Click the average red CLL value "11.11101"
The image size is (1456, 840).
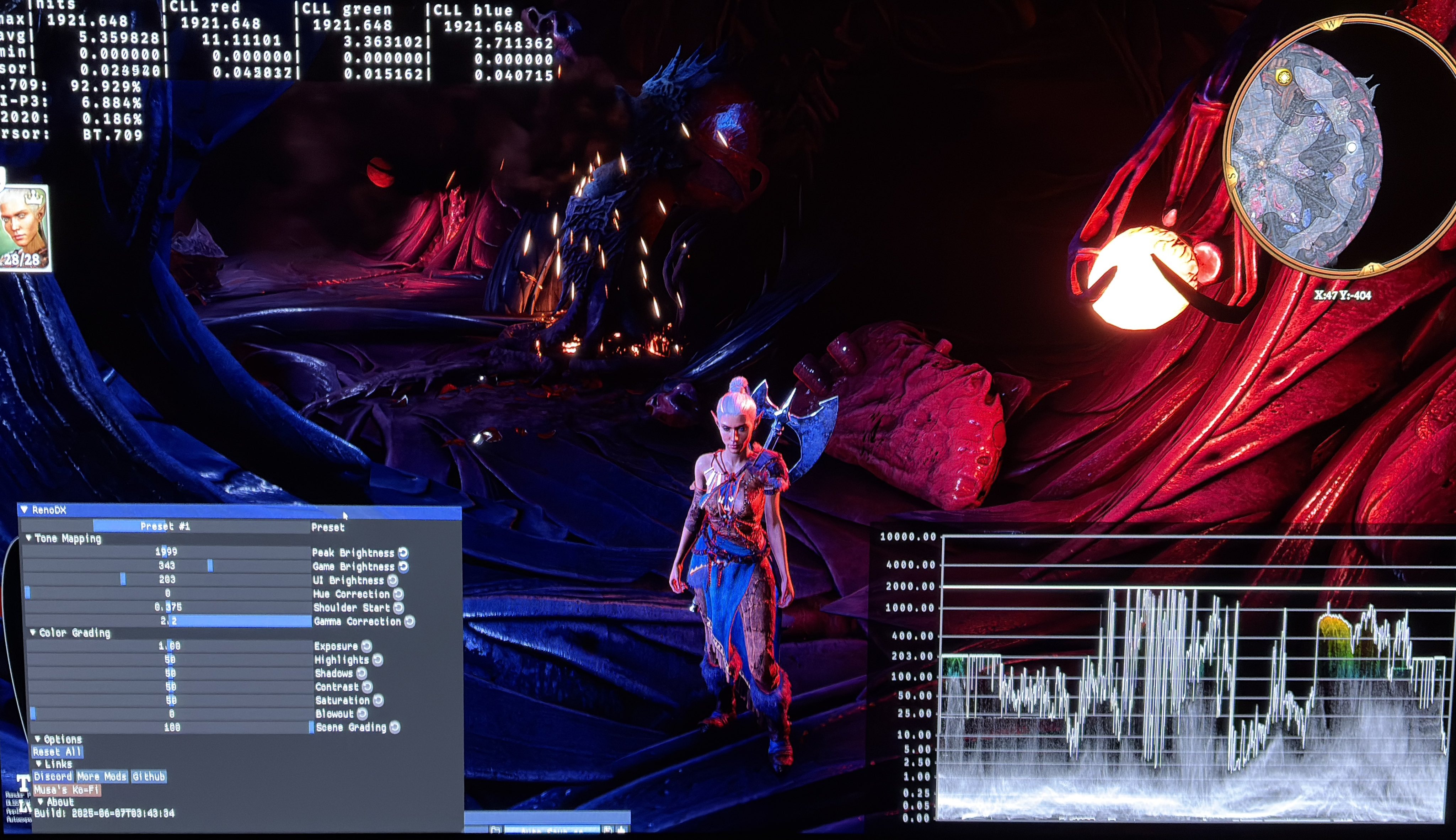(x=242, y=41)
